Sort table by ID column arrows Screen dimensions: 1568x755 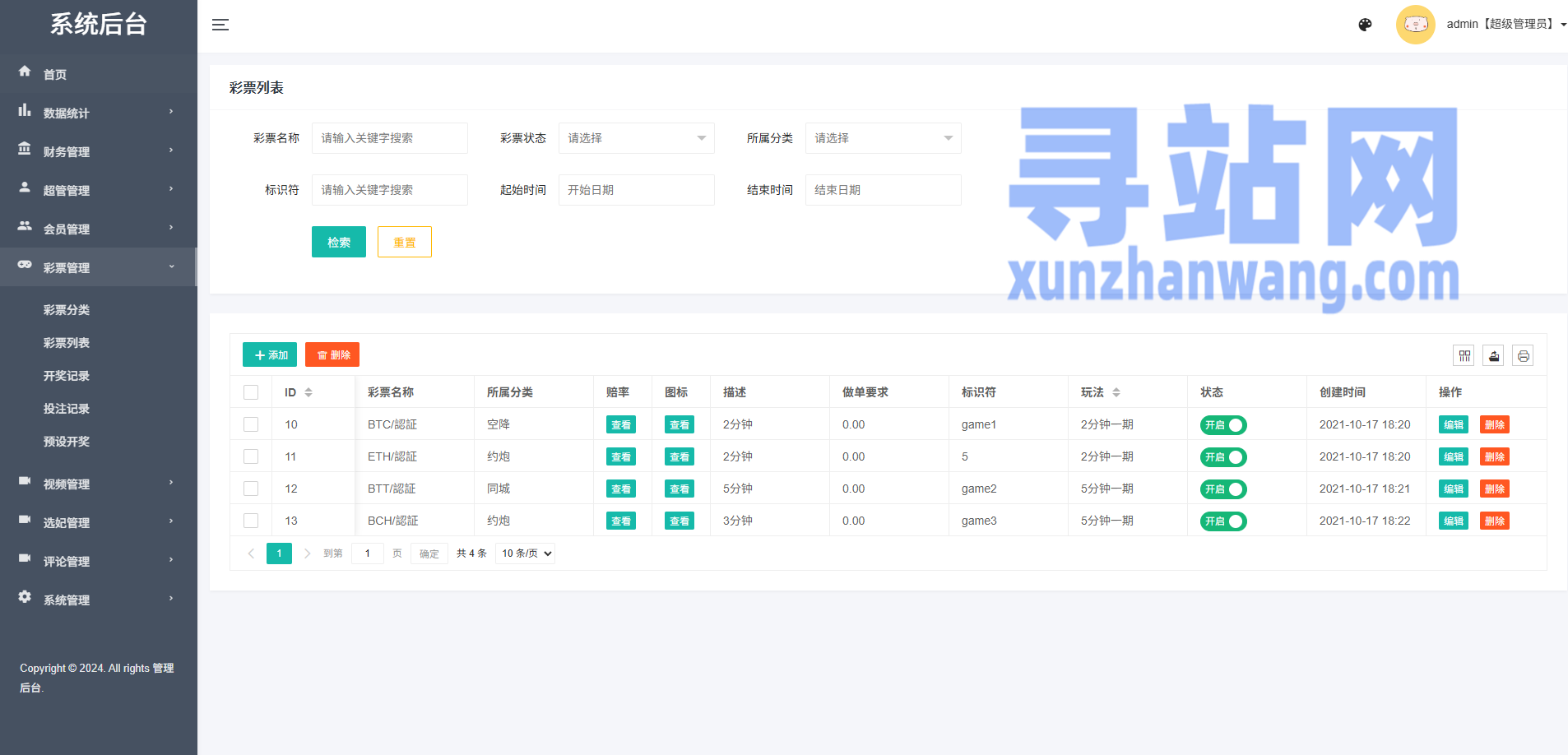[x=308, y=392]
